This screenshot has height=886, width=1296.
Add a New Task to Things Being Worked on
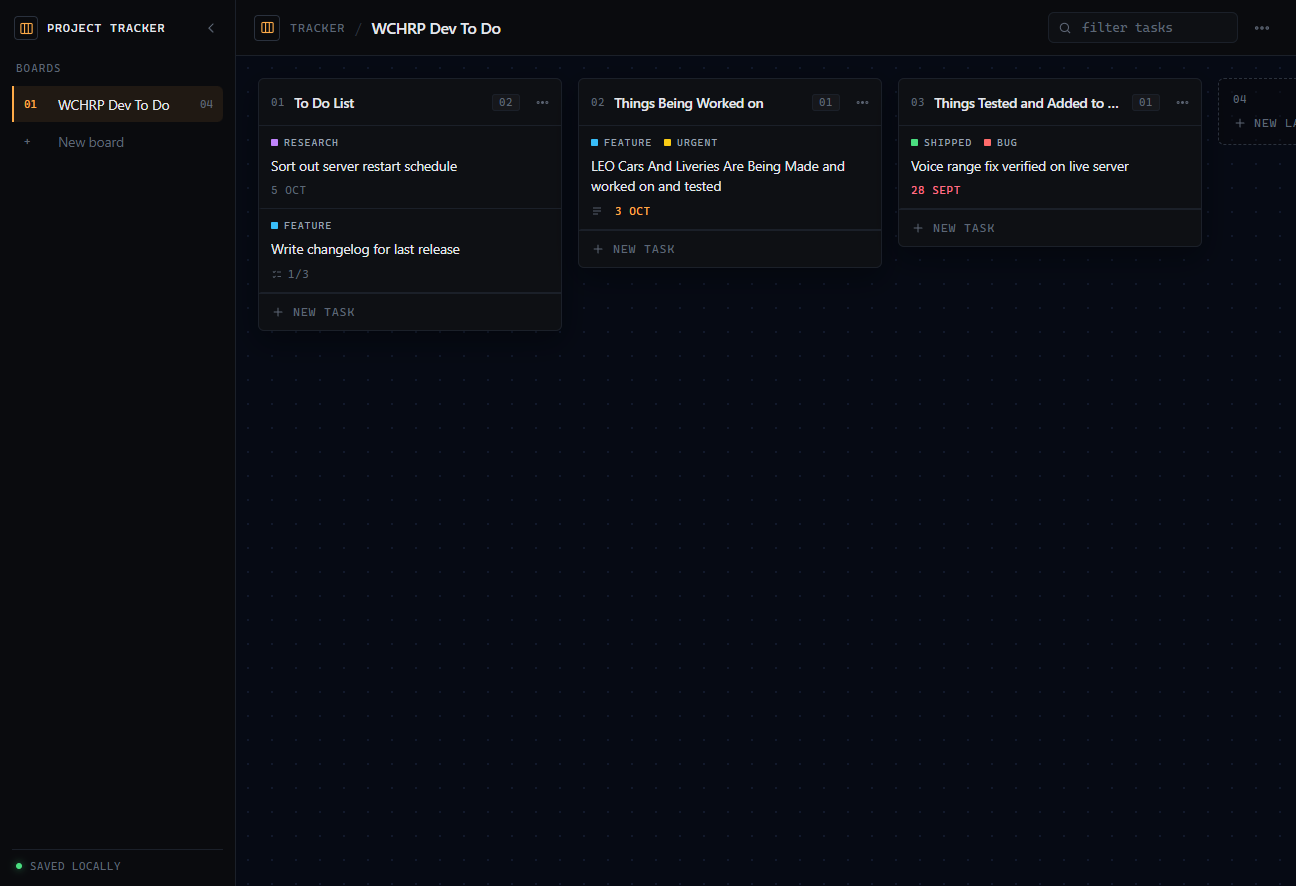(x=730, y=249)
